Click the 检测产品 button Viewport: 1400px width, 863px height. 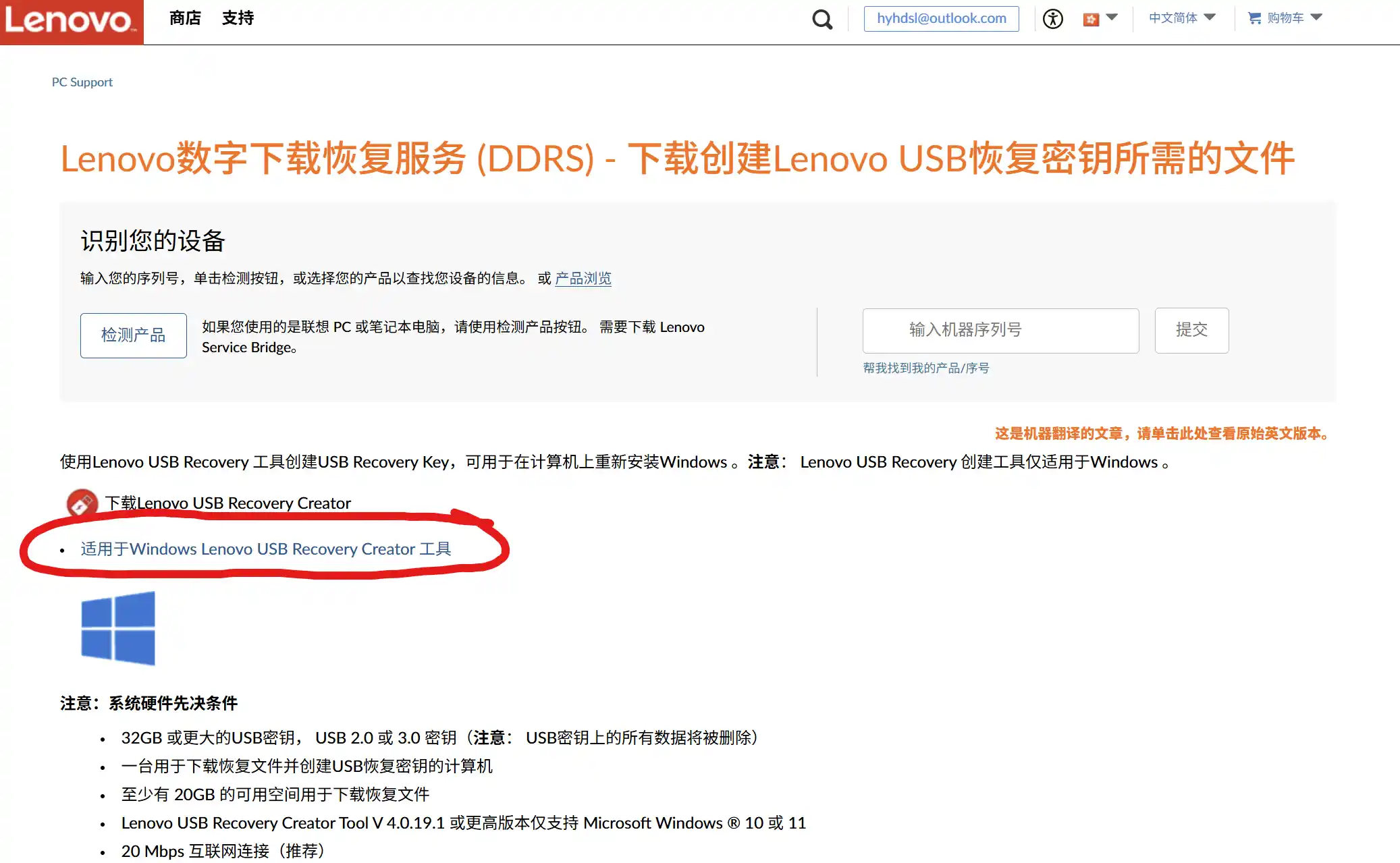(133, 335)
